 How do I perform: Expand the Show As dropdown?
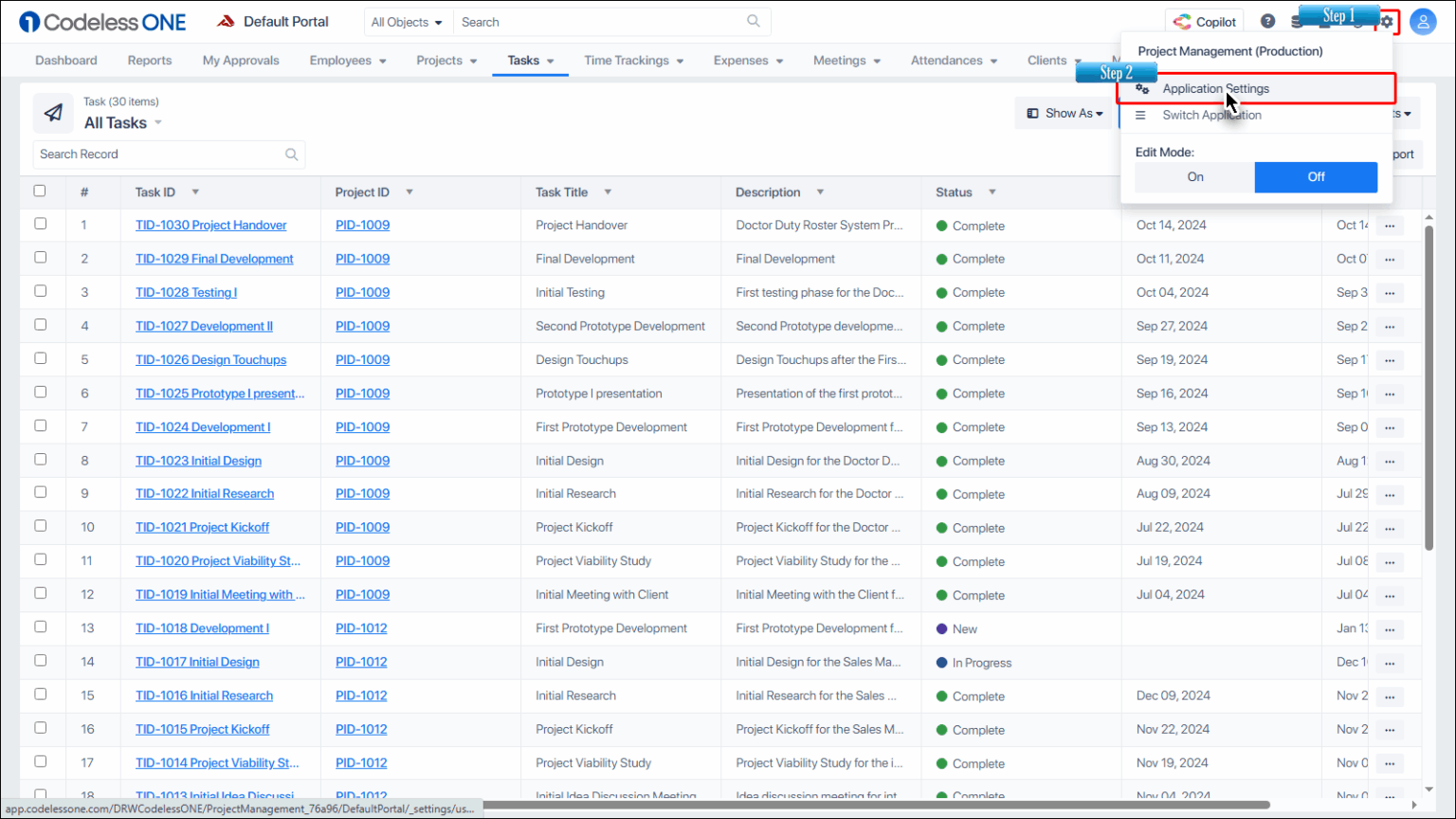1065,113
